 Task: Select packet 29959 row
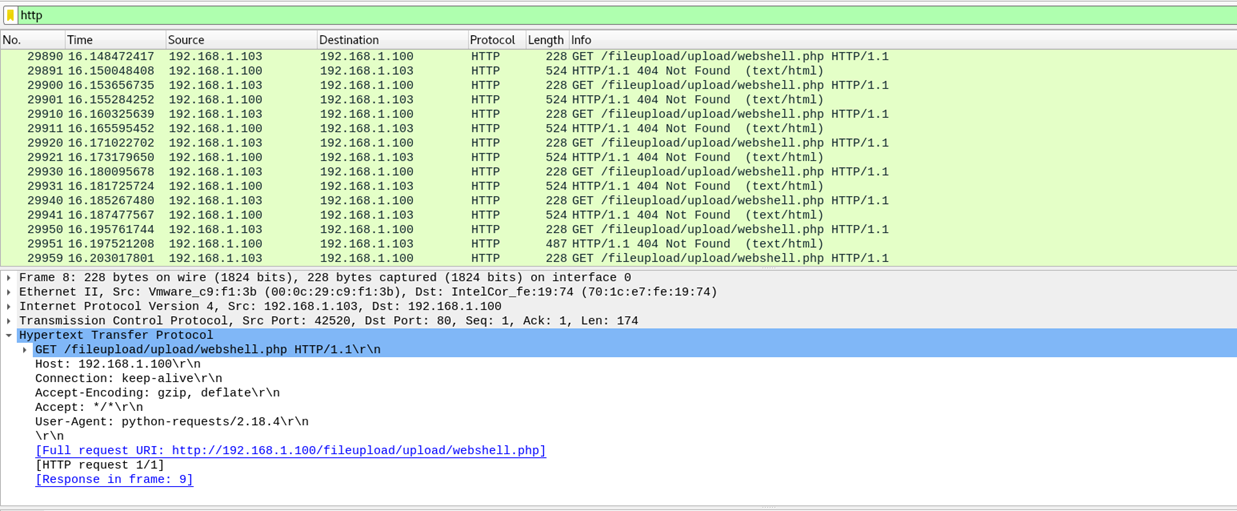(x=618, y=258)
